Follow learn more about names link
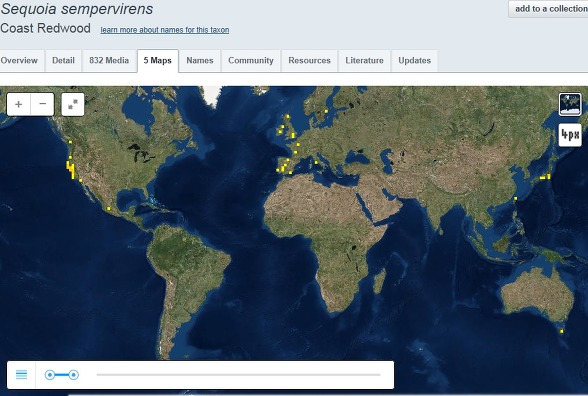588x396 pixels. coord(165,30)
